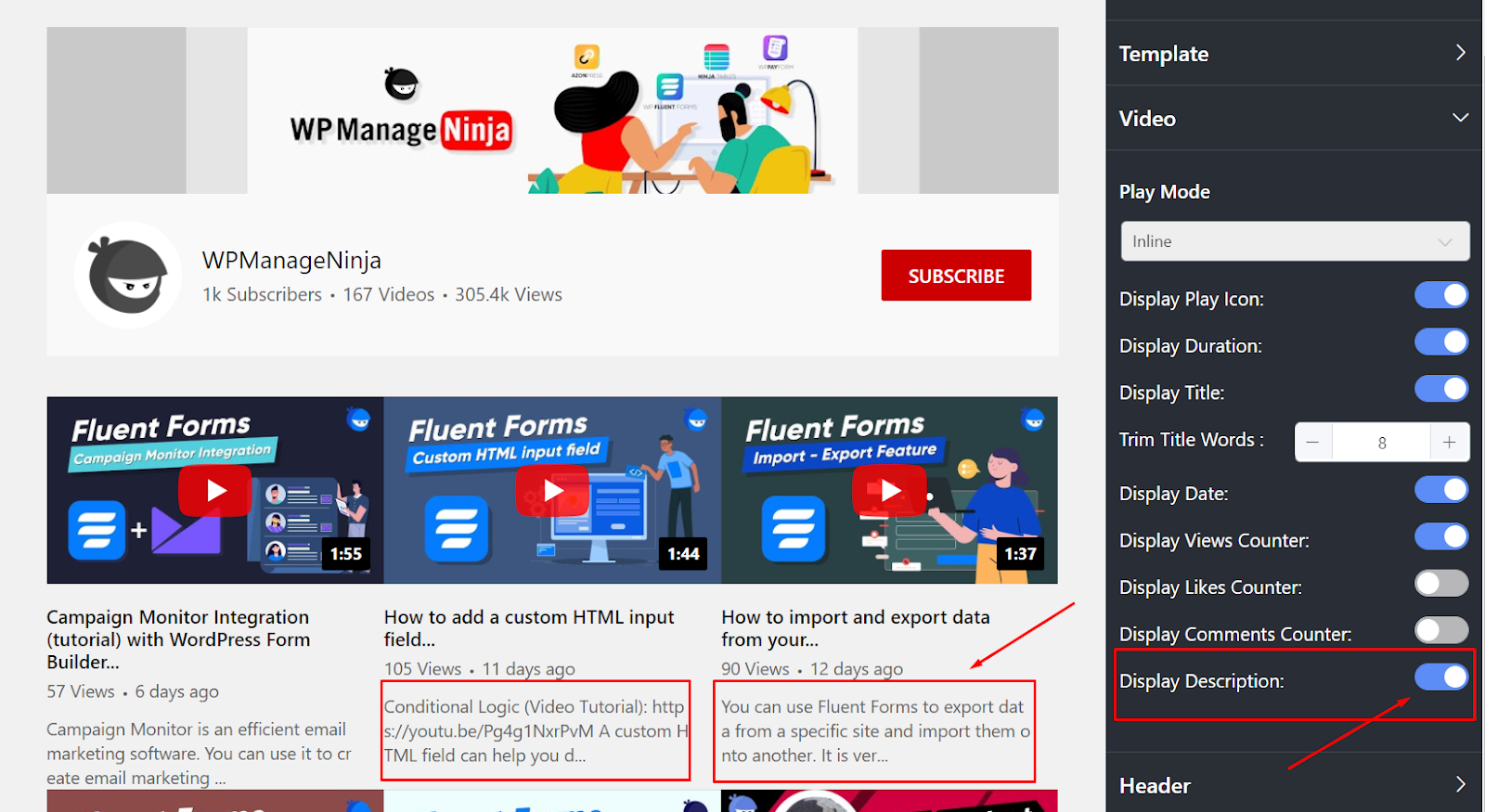Screen dimensions: 1485x812
Task: Click '90 Views' under import export video
Action: pyautogui.click(x=755, y=669)
